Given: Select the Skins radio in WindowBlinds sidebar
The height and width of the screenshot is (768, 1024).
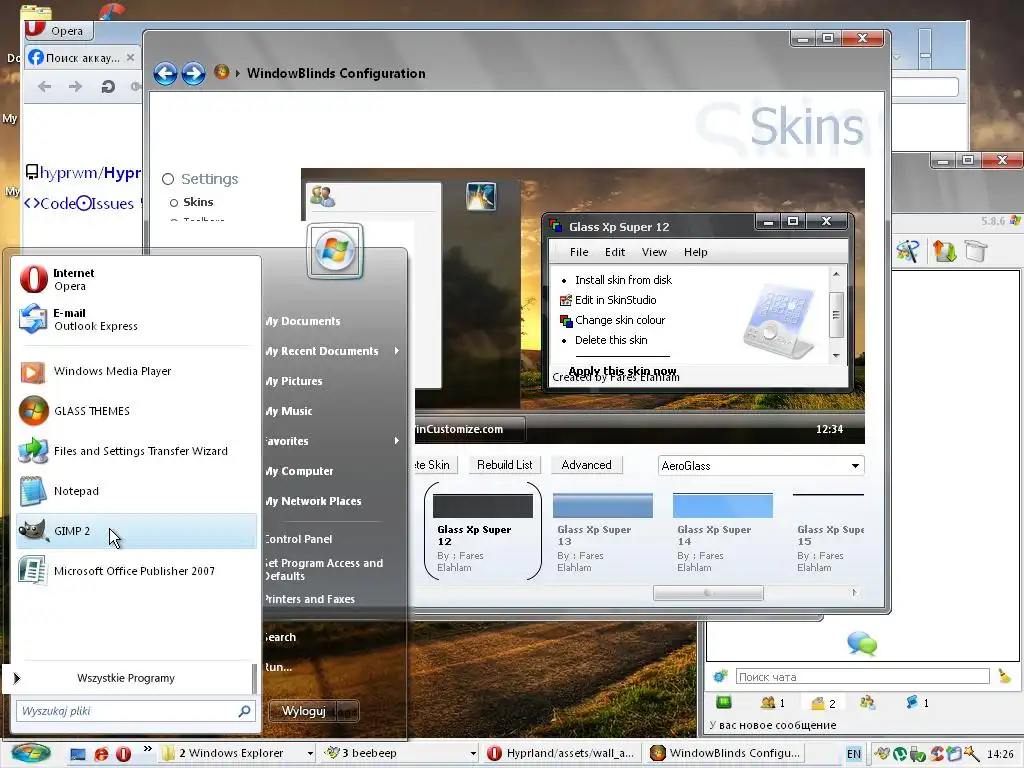Looking at the screenshot, I should tap(174, 202).
